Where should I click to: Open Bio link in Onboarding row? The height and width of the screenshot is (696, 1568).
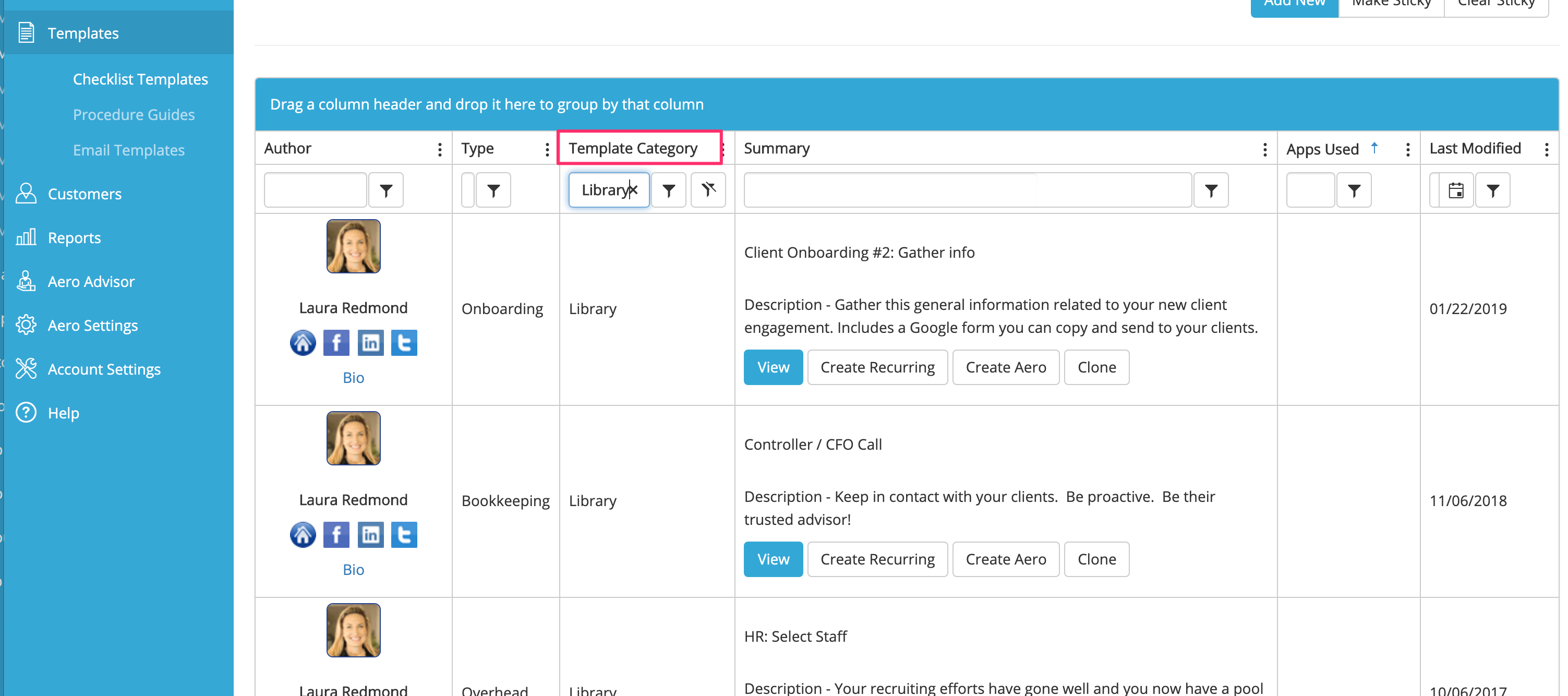coord(354,378)
